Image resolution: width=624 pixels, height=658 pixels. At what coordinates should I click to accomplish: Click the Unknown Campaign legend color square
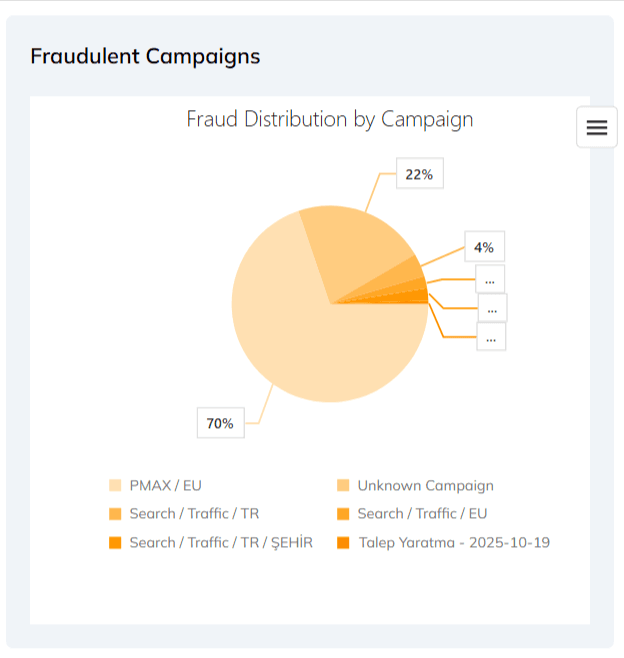coord(343,486)
